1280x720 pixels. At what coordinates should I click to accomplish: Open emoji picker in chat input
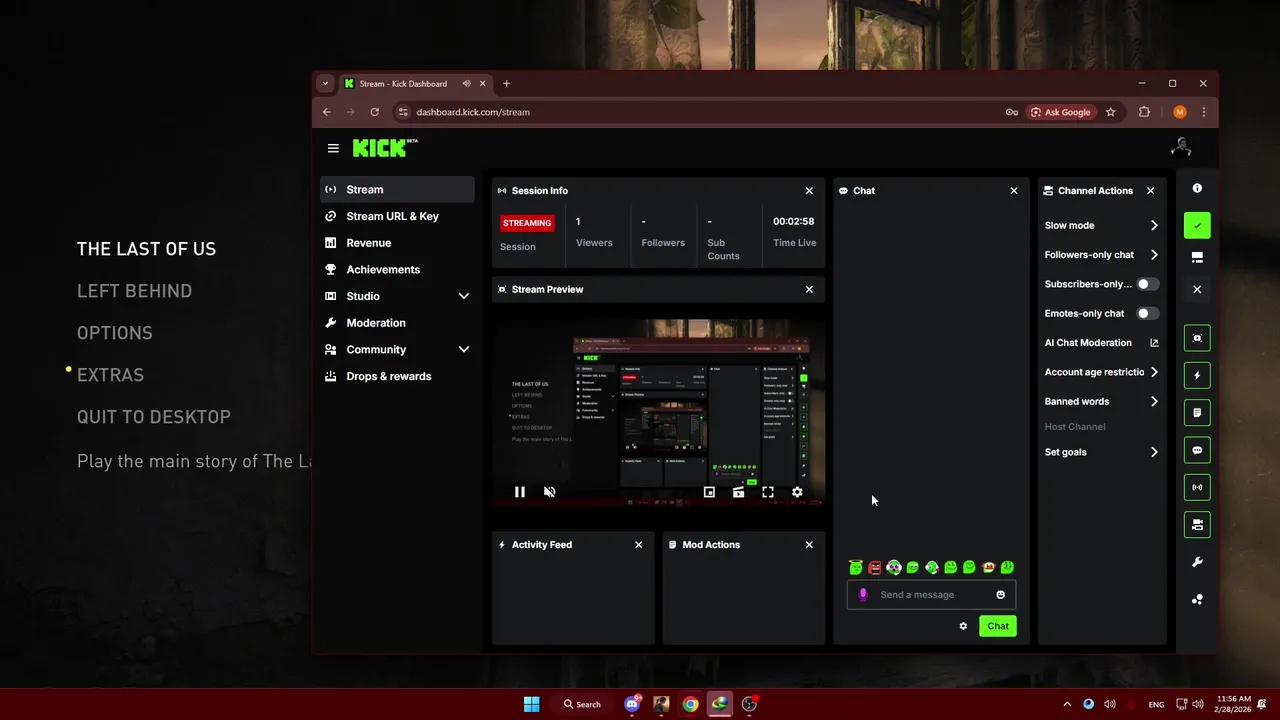tap(1000, 595)
